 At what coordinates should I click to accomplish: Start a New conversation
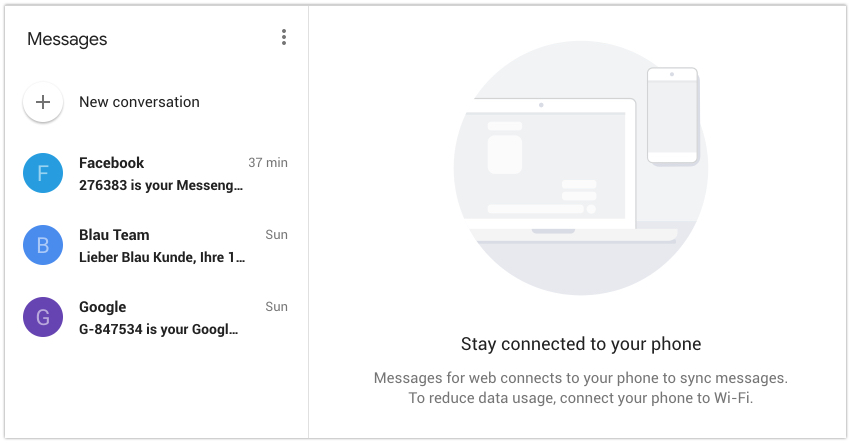[x=139, y=102]
